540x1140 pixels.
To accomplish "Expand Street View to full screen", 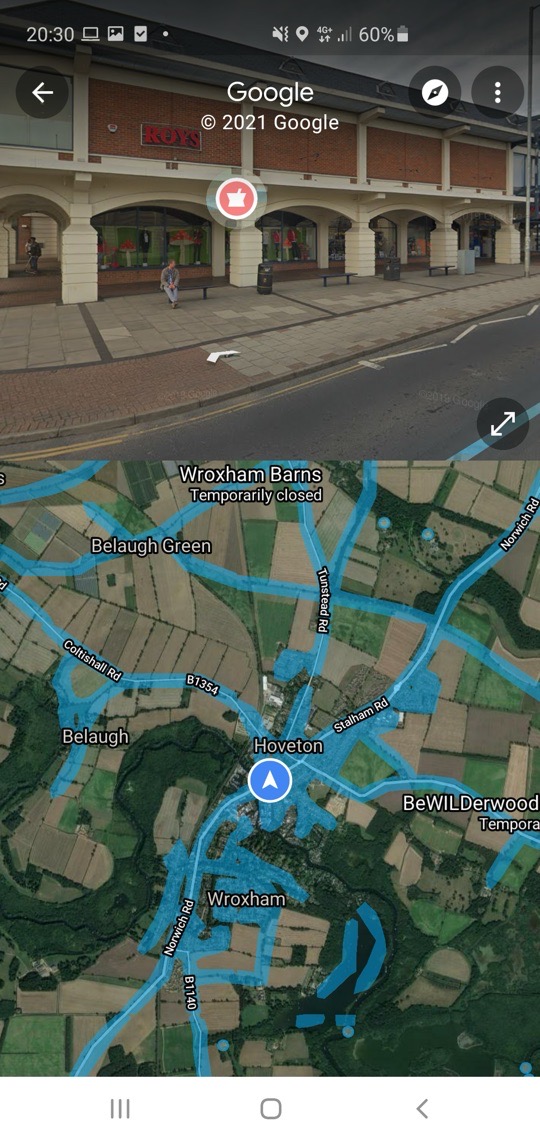I will coord(502,423).
